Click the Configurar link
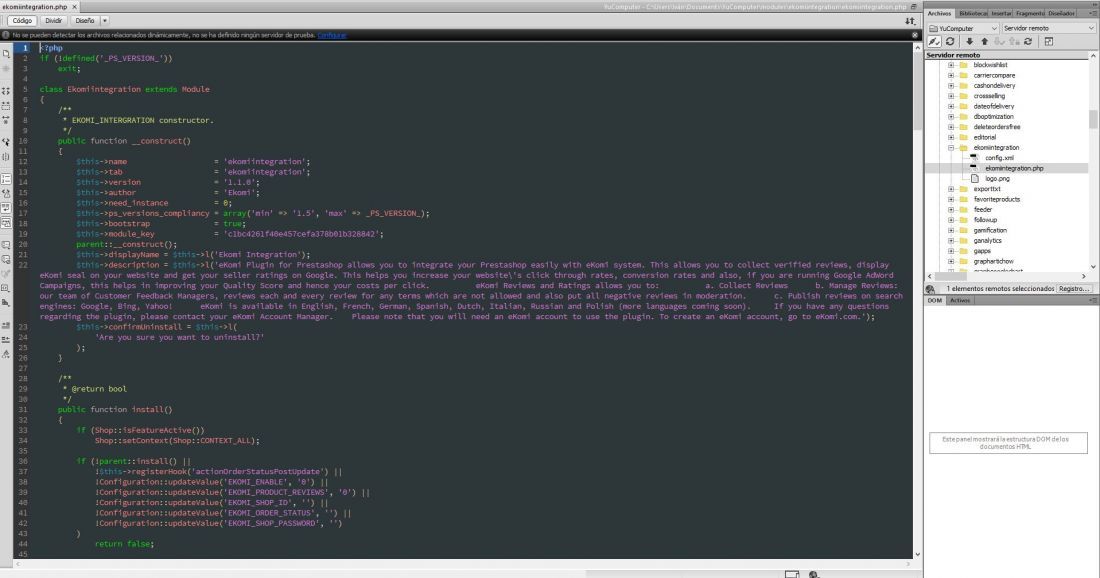1100x578 pixels. click(x=332, y=34)
